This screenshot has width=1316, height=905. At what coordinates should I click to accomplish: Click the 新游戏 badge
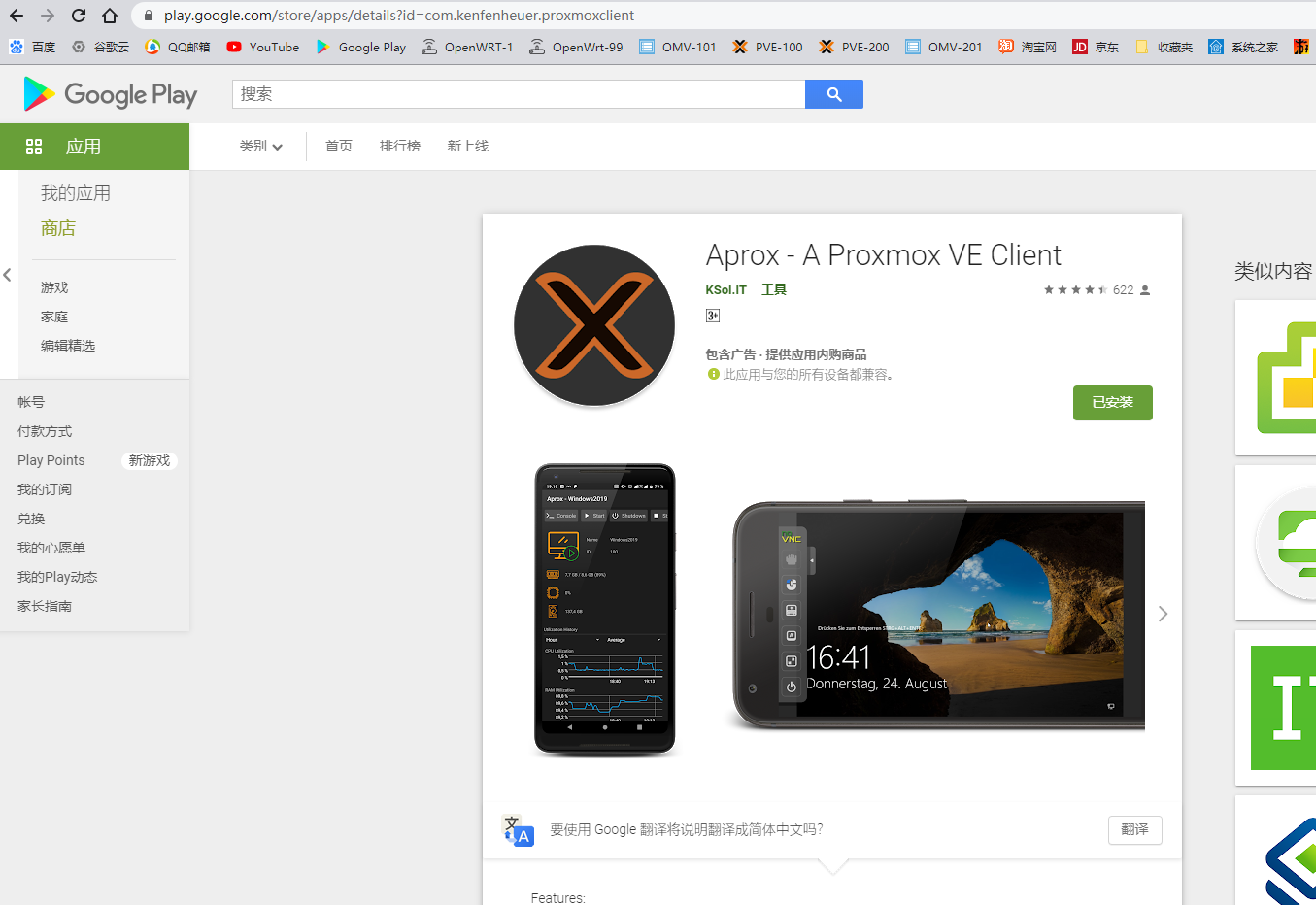tap(150, 460)
